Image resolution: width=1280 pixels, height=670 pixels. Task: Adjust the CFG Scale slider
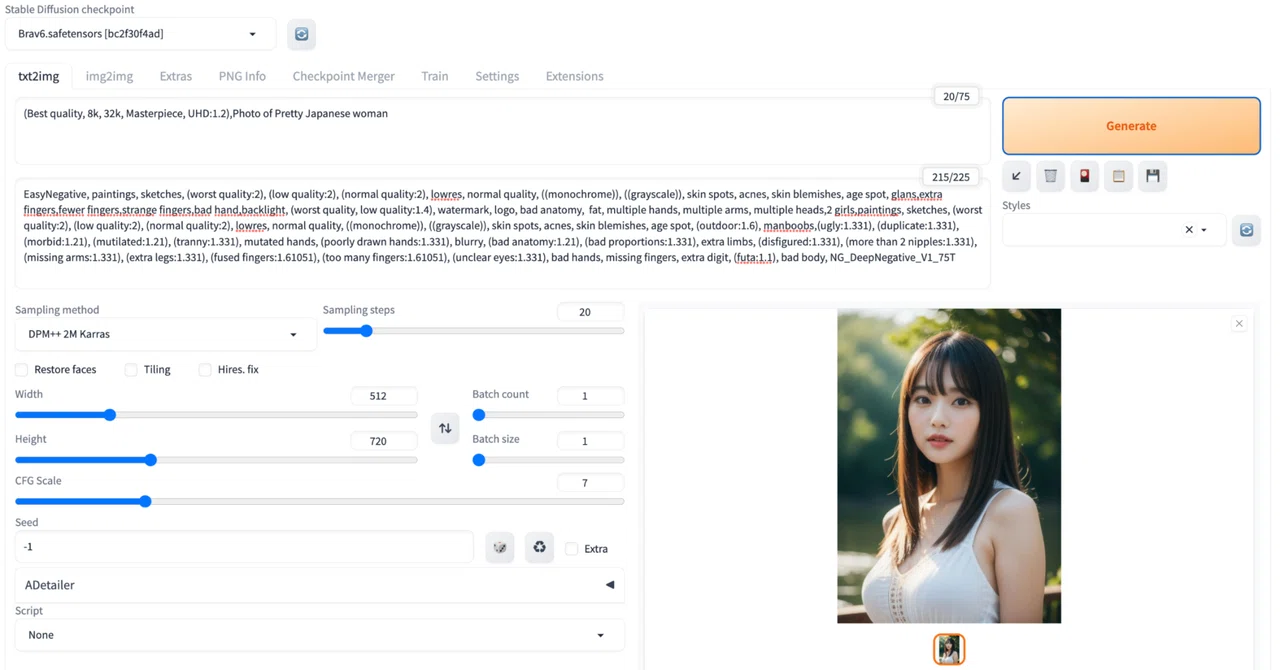[320, 501]
